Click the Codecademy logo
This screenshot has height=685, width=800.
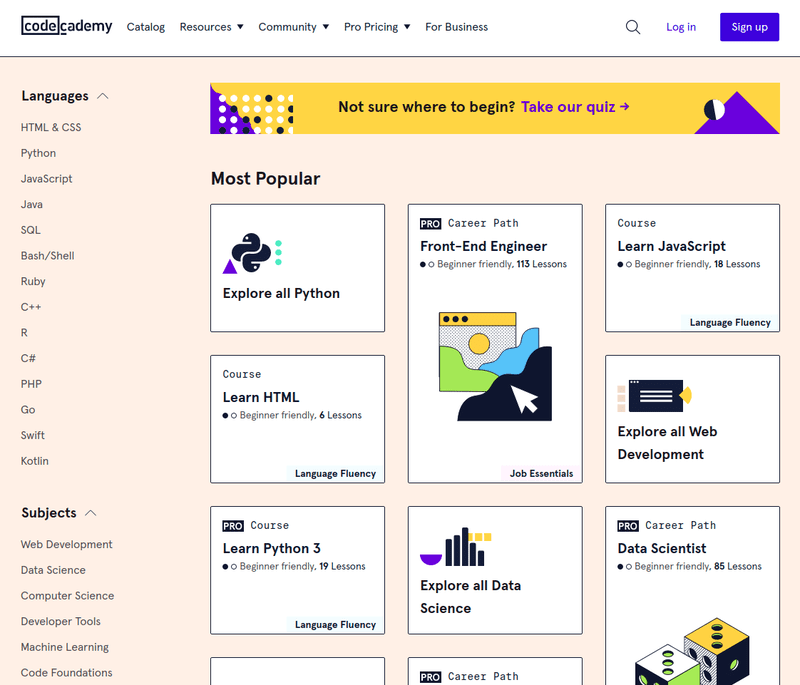coord(67,26)
